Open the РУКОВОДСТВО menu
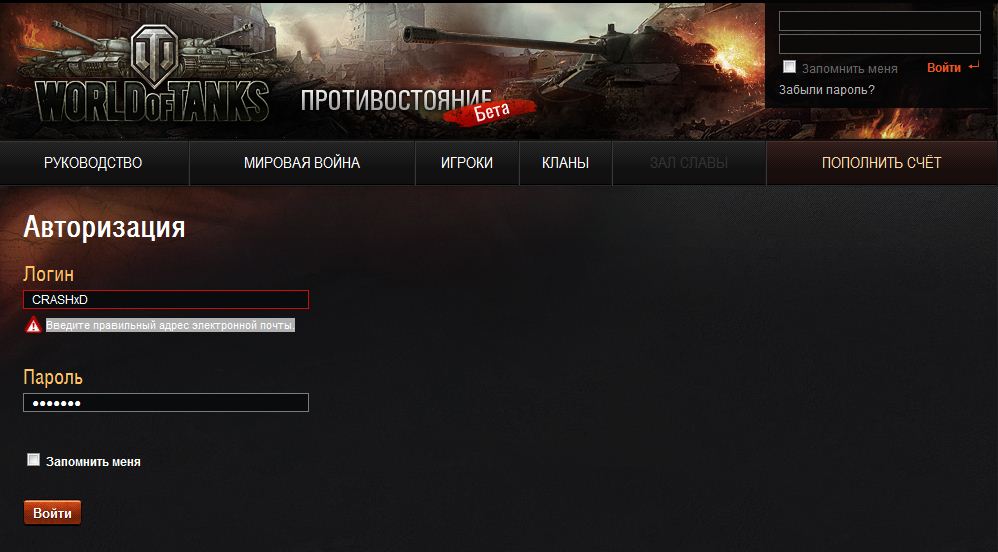This screenshot has width=998, height=552. coord(93,163)
